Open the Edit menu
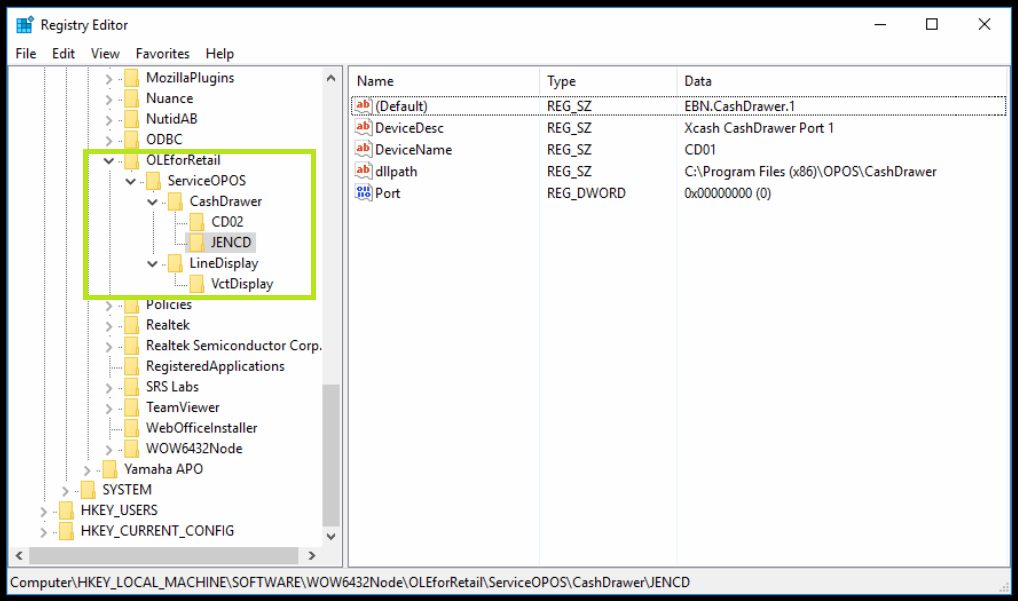 click(64, 54)
